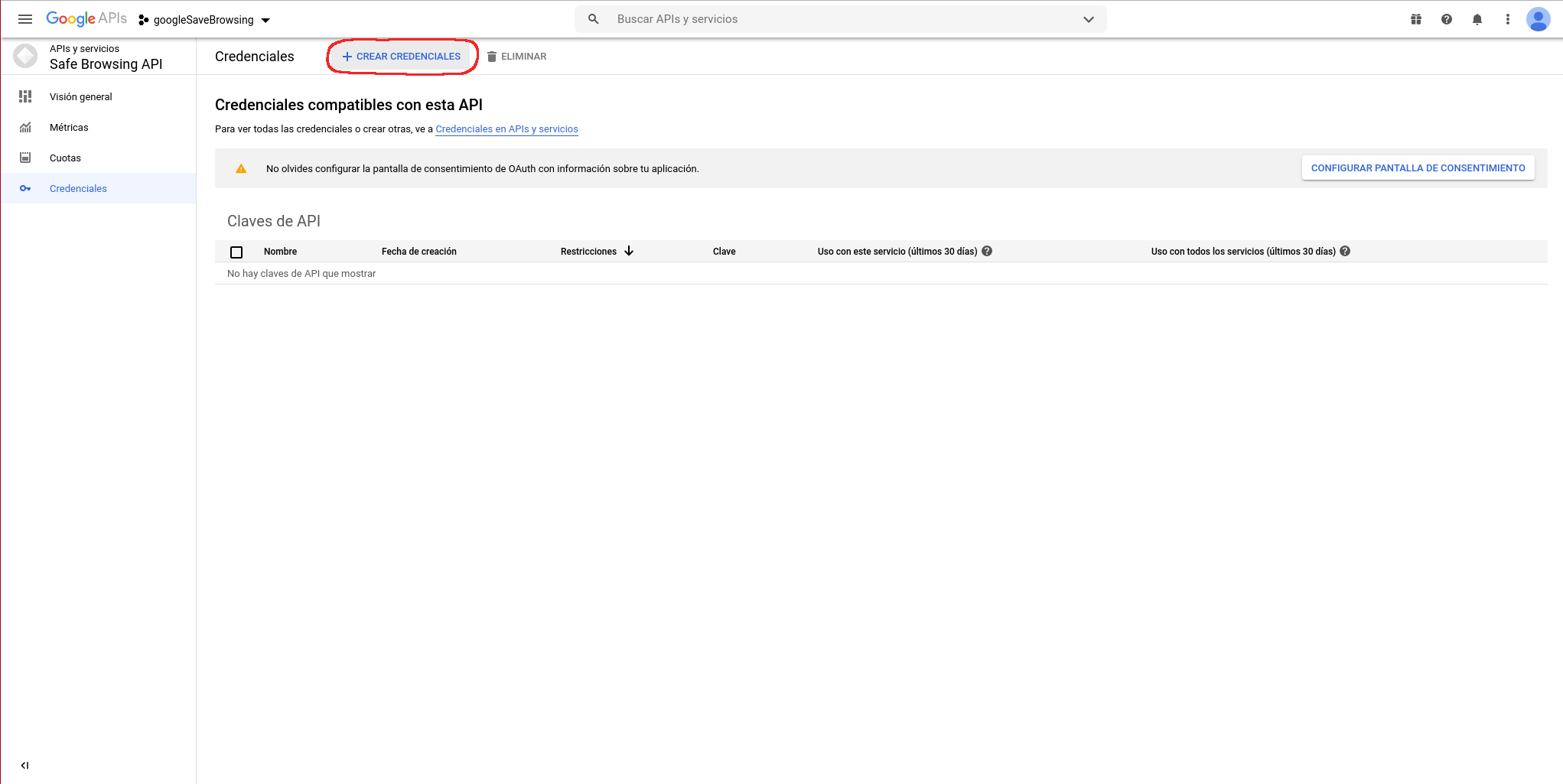Open Cuotas in the sidebar
Screen dimensions: 1563x784
65,158
